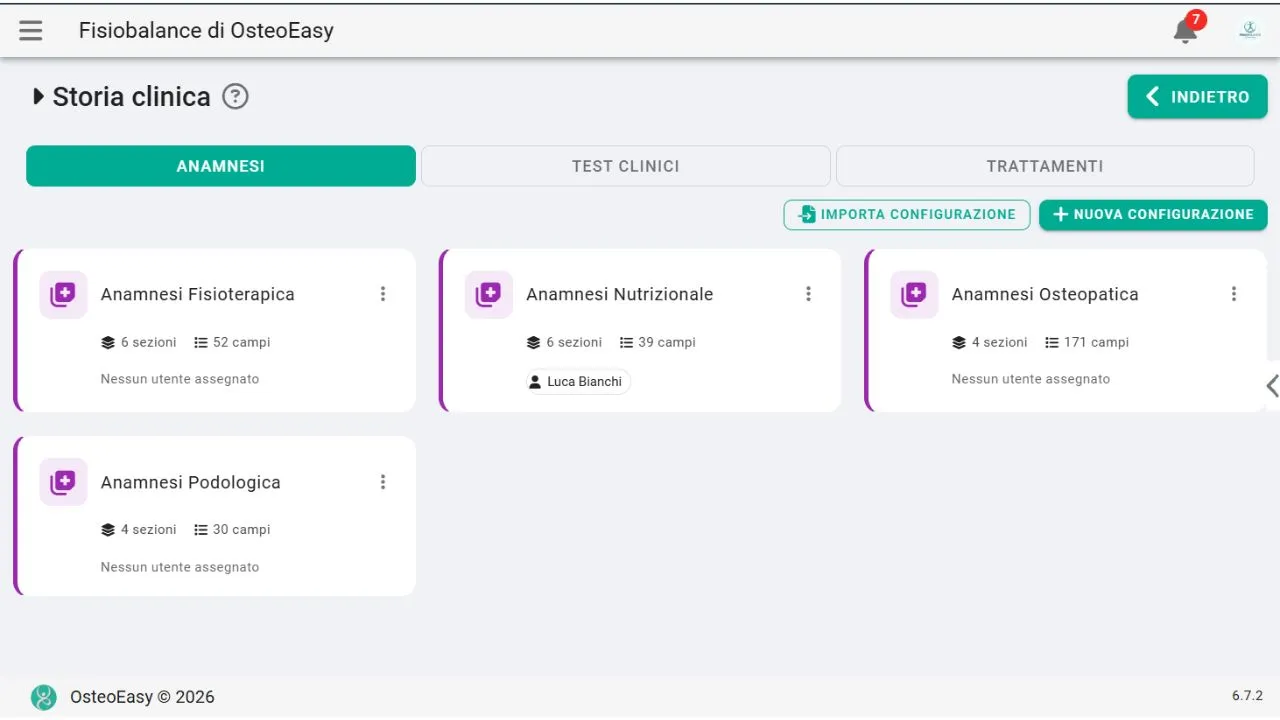
Task: Click the Fisiobalance di OsteoEasy header title
Action: (x=206, y=31)
